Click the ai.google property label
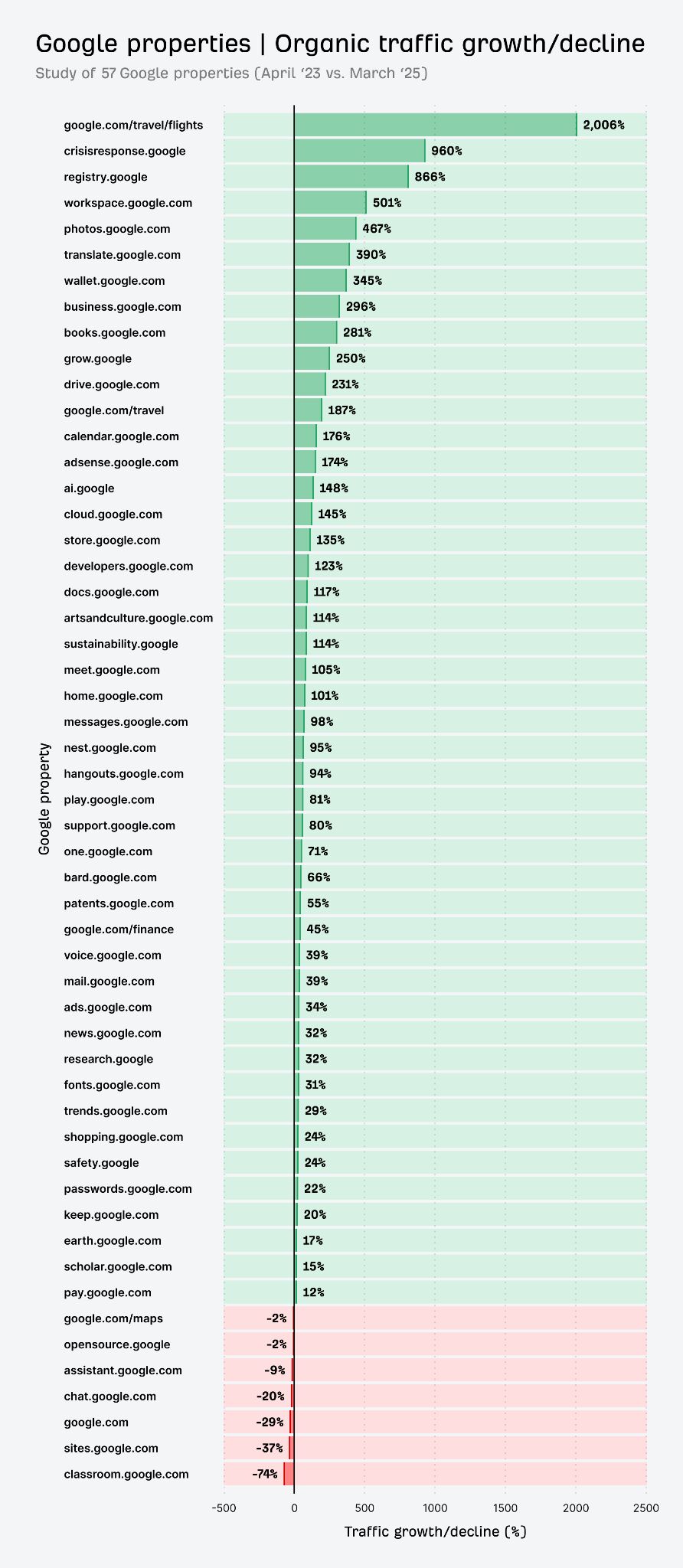Screen dimensions: 683x1568 (x=90, y=488)
